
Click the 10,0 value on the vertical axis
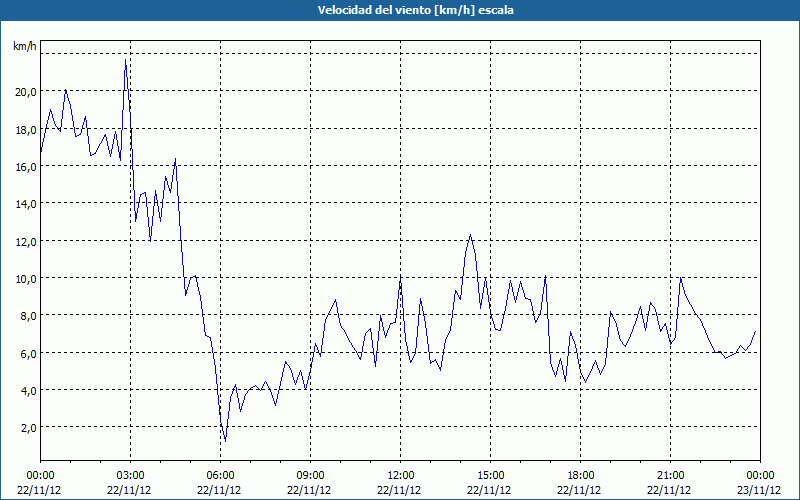[26, 279]
